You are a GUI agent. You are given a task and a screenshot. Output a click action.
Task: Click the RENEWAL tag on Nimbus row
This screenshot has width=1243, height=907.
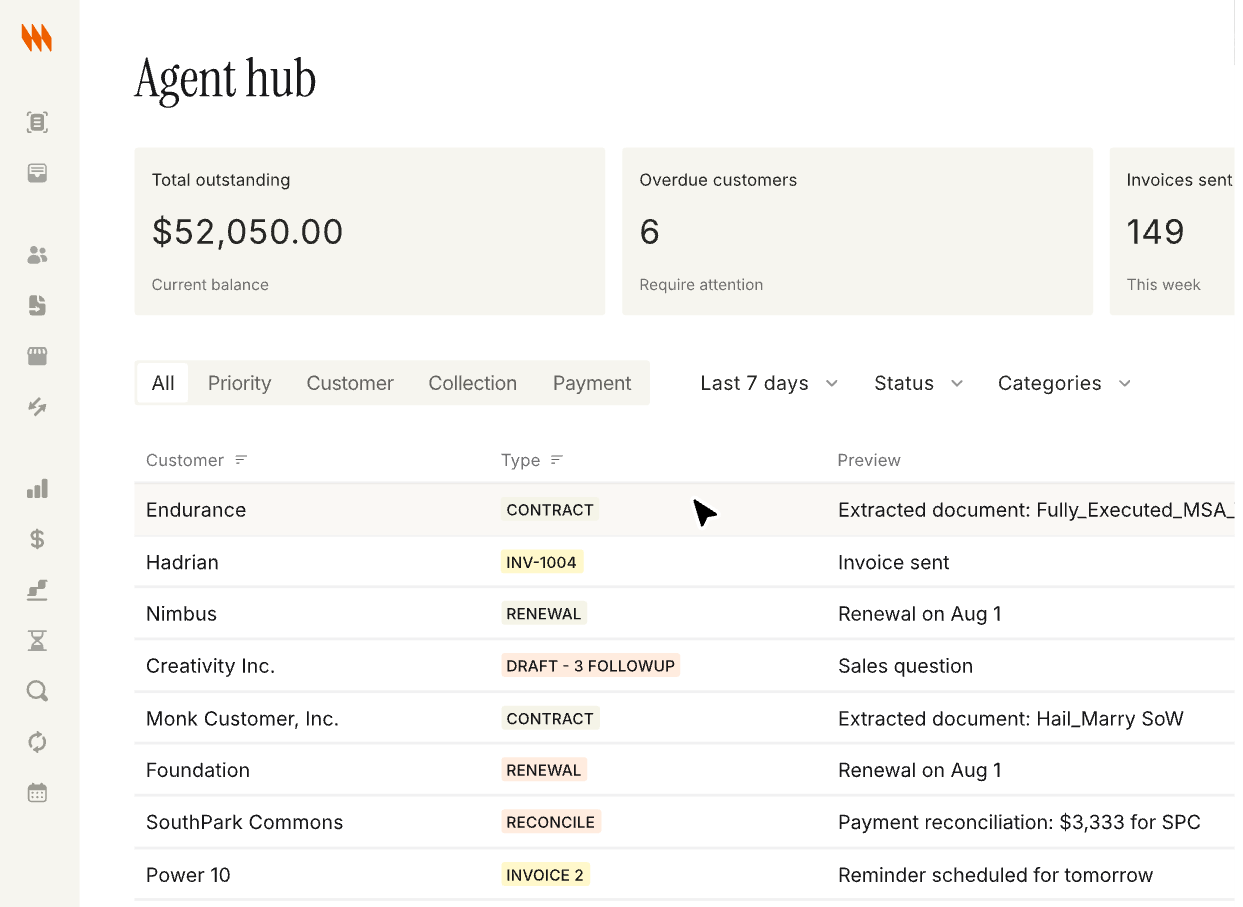544,614
